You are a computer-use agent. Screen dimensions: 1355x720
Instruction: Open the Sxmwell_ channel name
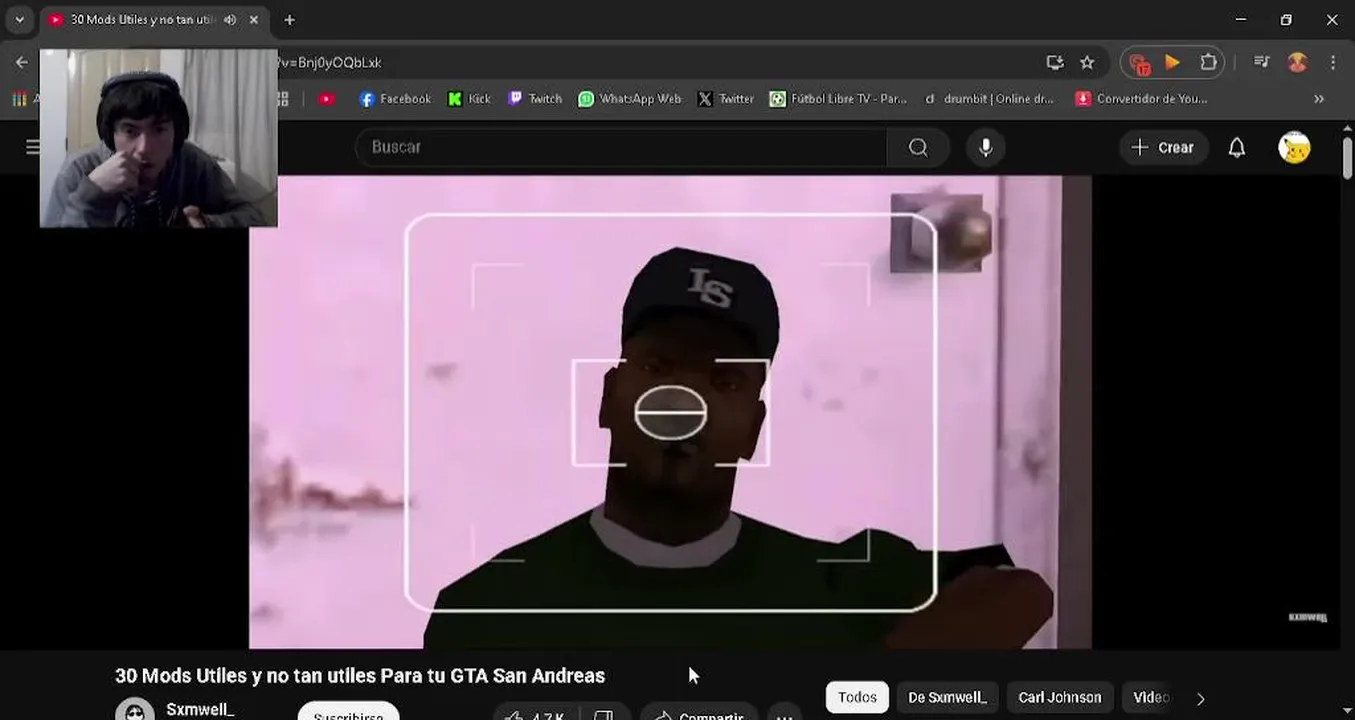point(200,709)
